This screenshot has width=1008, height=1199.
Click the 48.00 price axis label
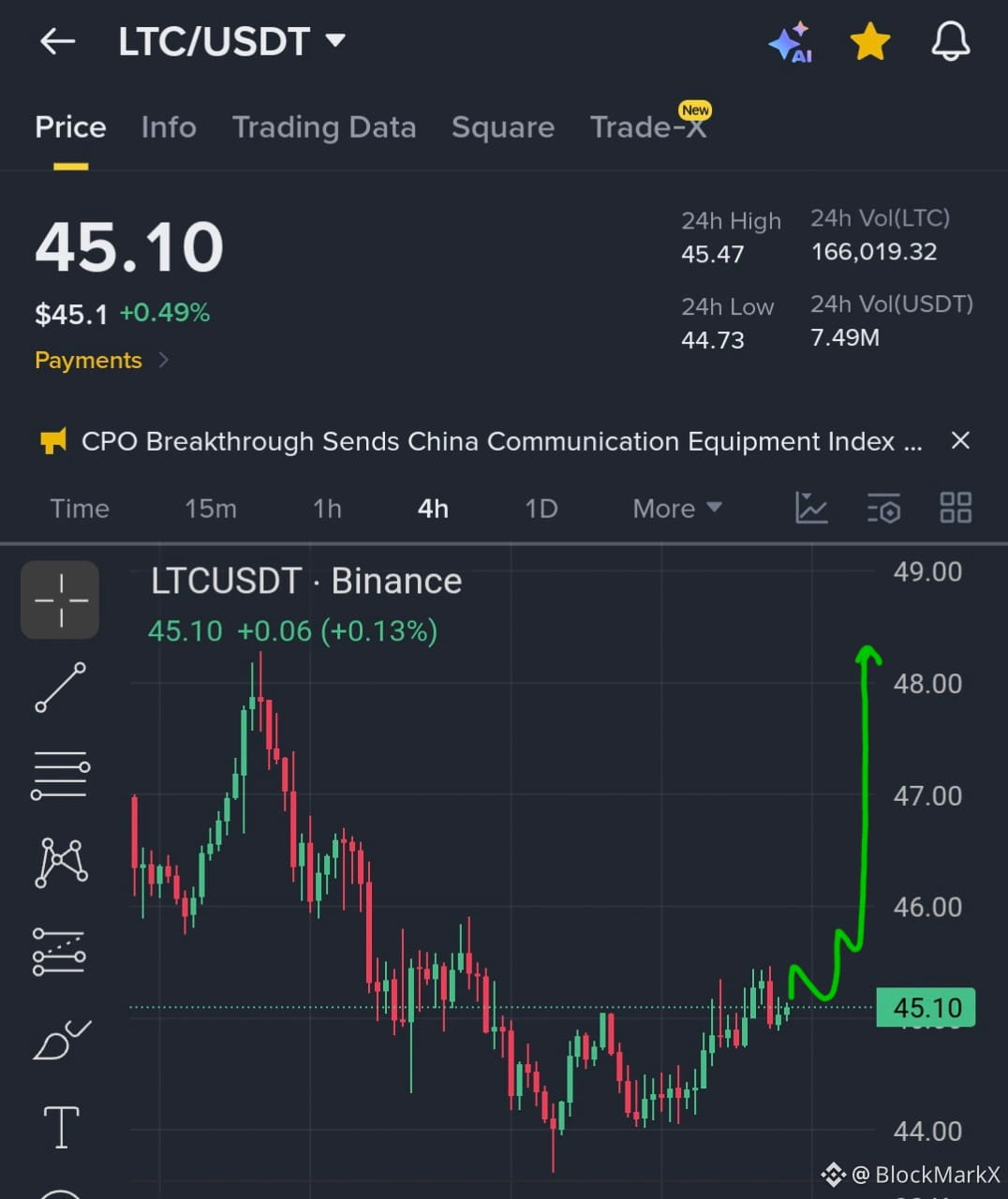[927, 684]
